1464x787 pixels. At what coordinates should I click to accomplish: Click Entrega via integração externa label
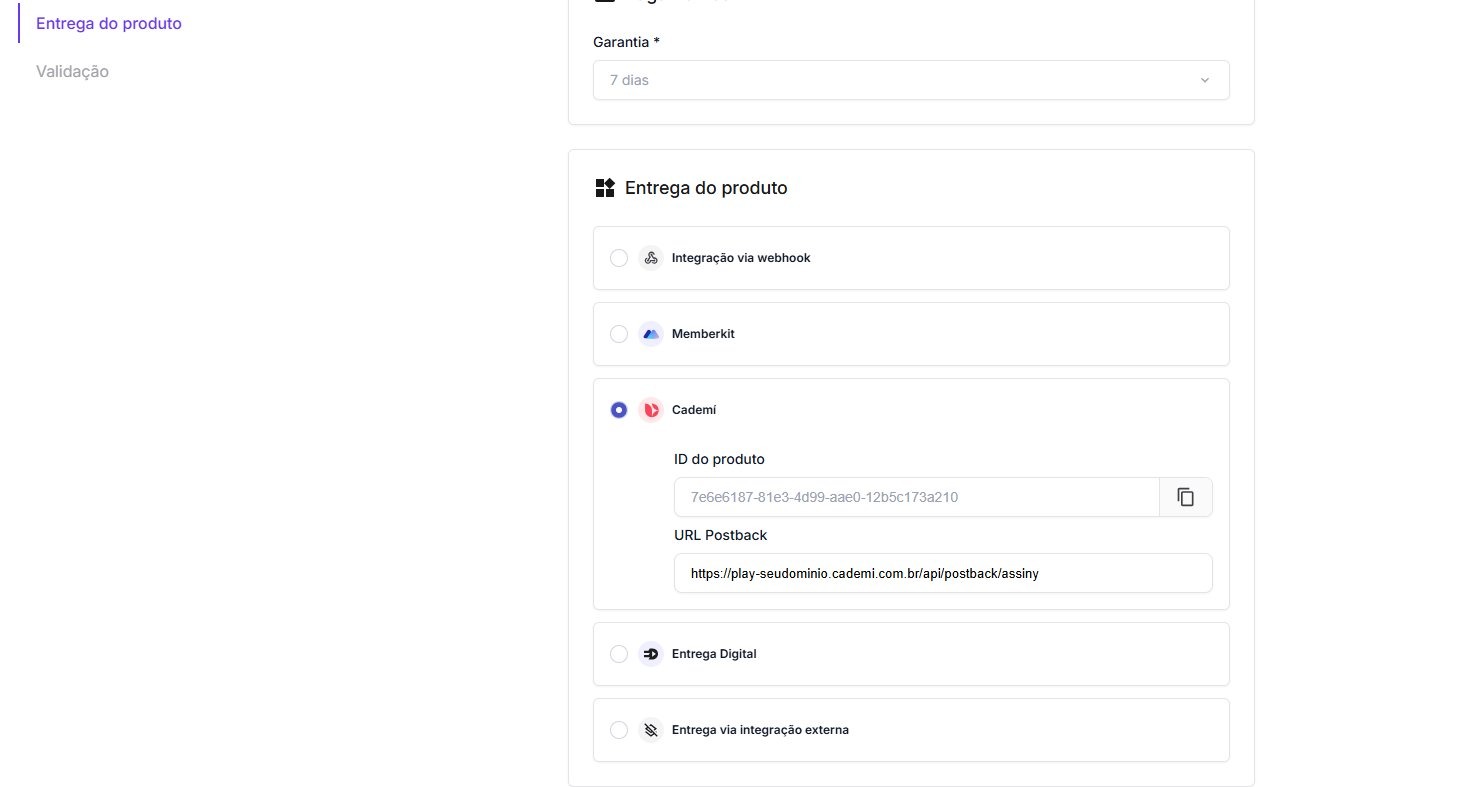pyautogui.click(x=760, y=730)
